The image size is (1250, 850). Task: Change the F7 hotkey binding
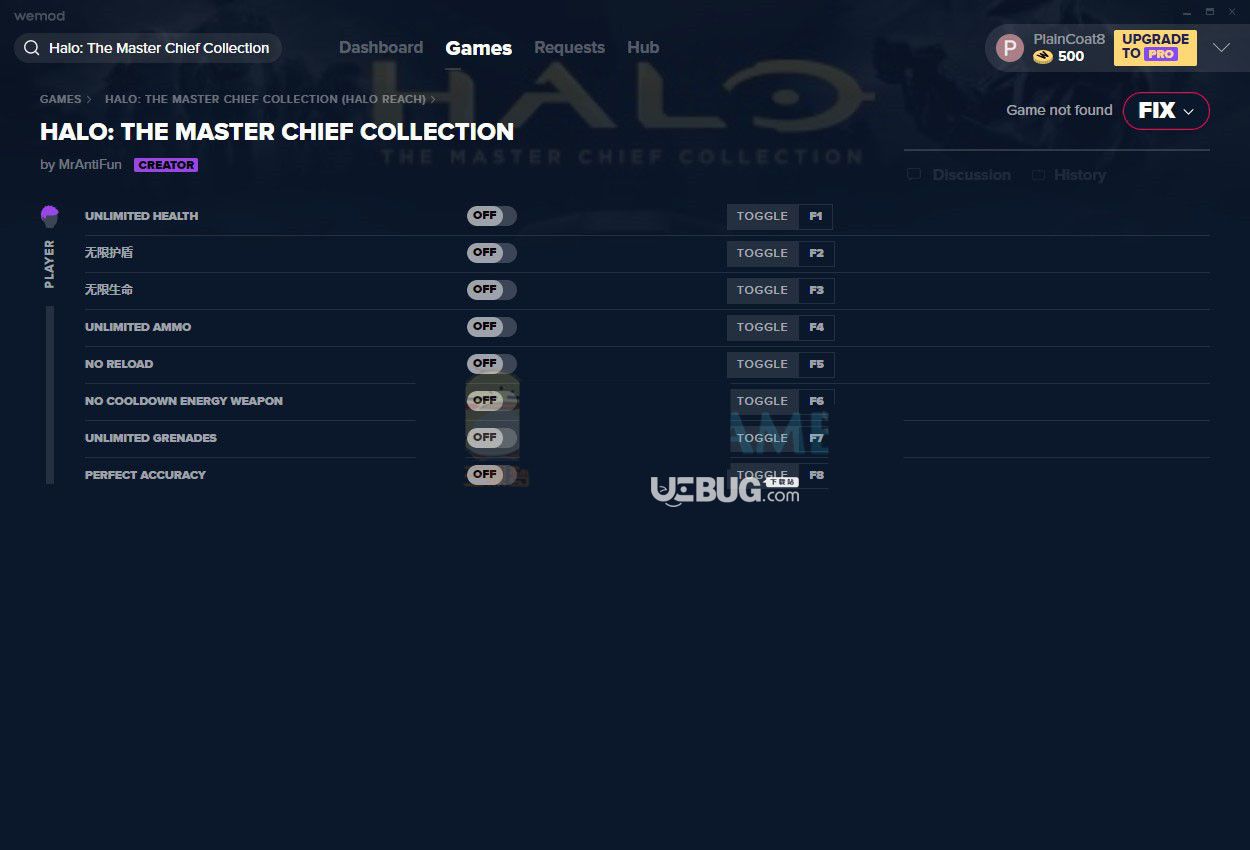(x=816, y=438)
